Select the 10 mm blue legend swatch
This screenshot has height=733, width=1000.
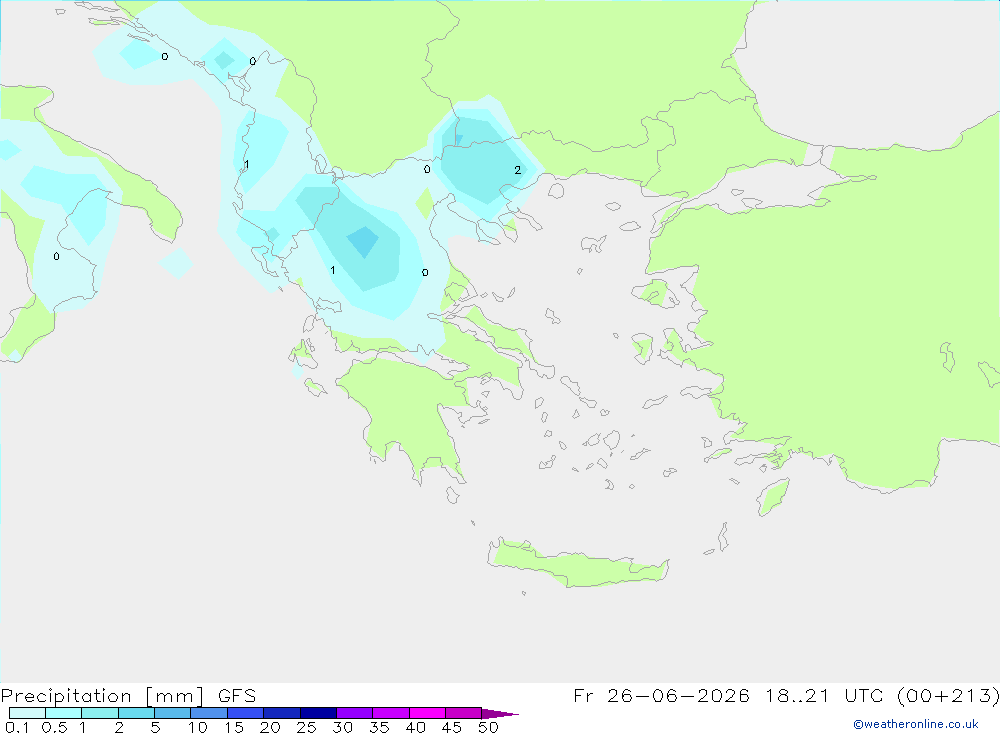pyautogui.click(x=209, y=713)
